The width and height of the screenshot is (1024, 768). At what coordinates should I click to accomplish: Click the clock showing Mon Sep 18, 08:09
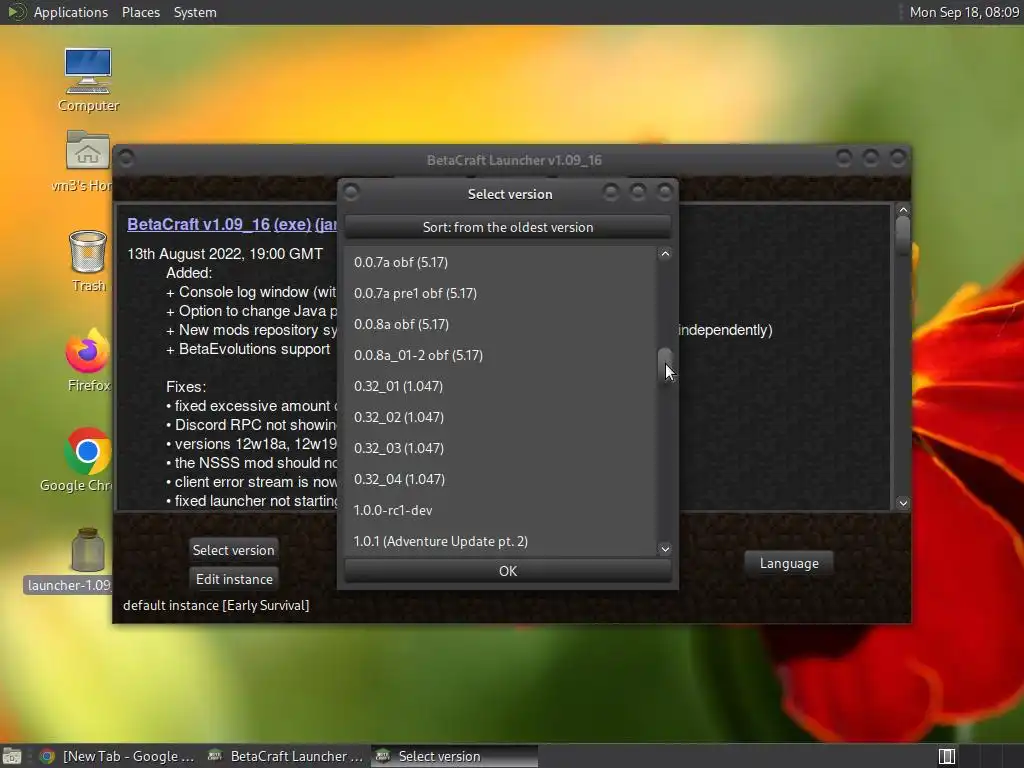(x=964, y=12)
